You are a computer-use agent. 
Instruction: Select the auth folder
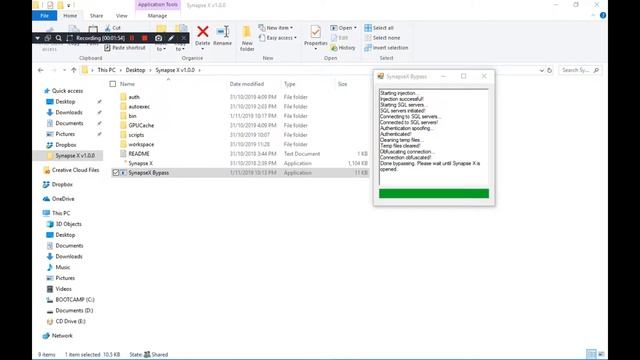pyautogui.click(x=134, y=97)
